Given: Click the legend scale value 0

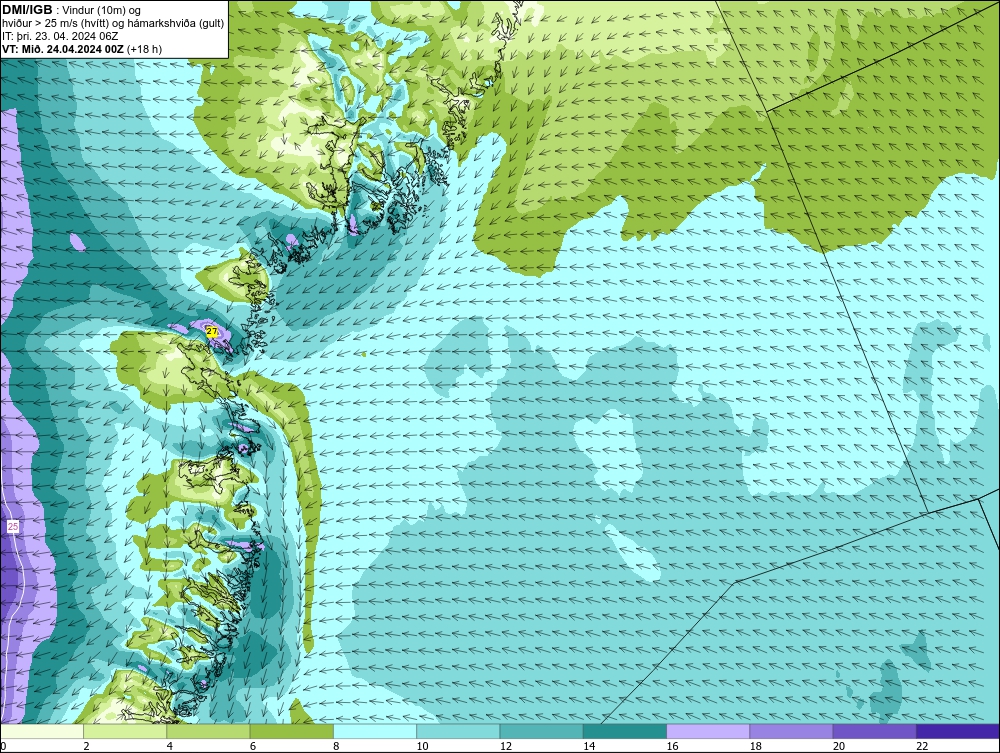Looking at the screenshot, I should (3, 747).
